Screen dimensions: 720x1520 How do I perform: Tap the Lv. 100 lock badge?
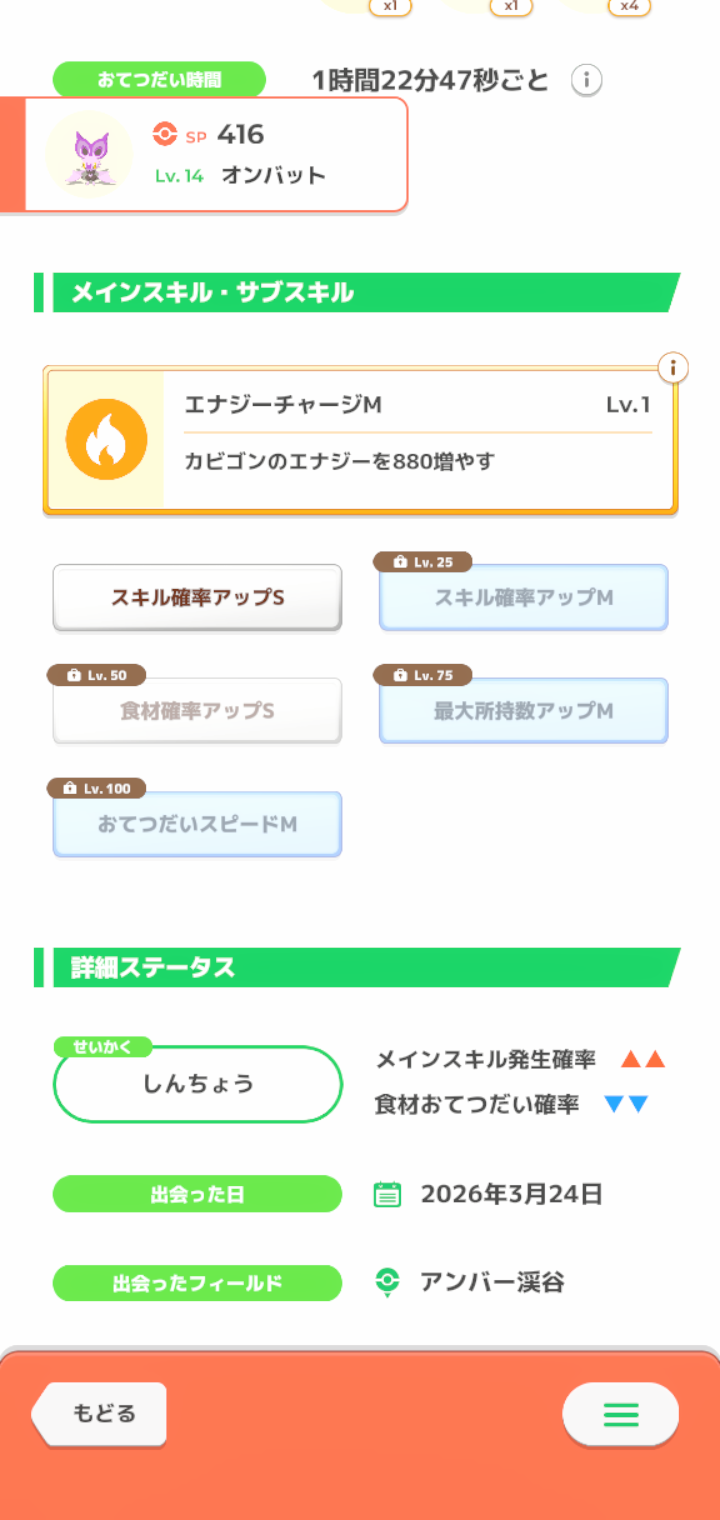[96, 788]
